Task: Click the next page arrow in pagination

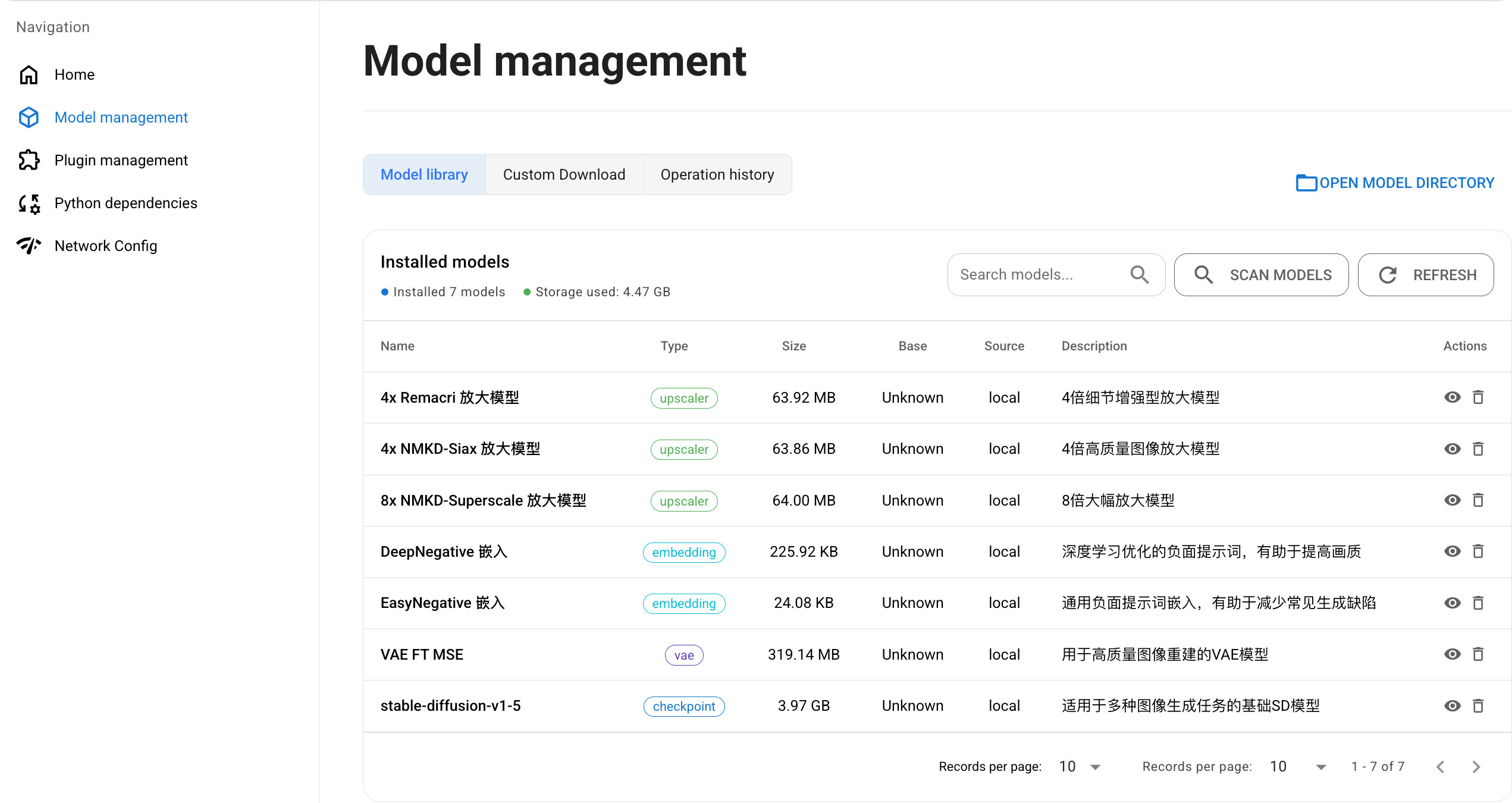Action: 1476,767
